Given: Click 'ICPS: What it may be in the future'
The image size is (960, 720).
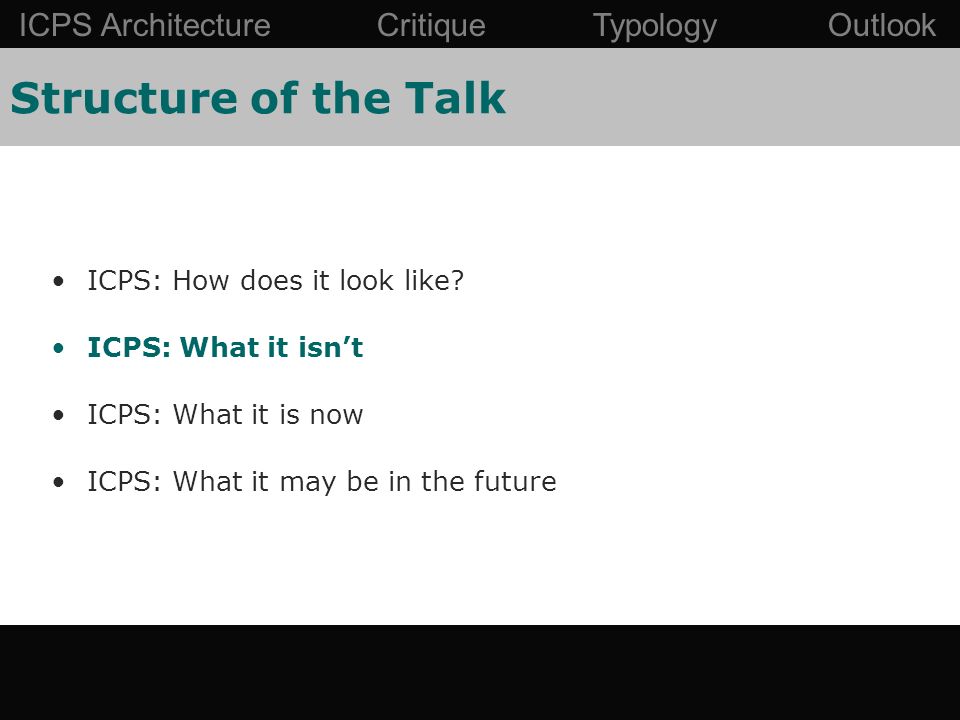Looking at the screenshot, I should pyautogui.click(x=322, y=482).
